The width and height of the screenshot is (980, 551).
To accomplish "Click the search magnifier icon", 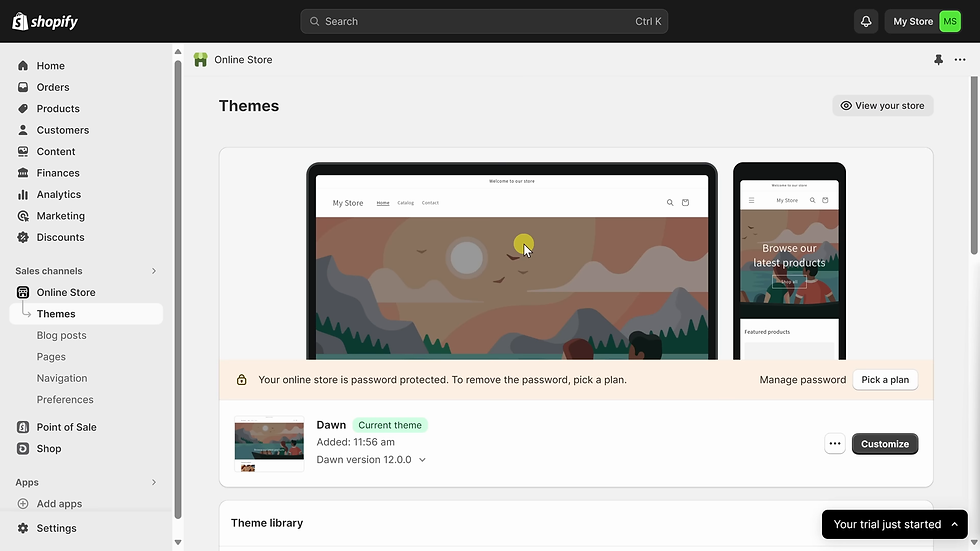I will click(314, 21).
